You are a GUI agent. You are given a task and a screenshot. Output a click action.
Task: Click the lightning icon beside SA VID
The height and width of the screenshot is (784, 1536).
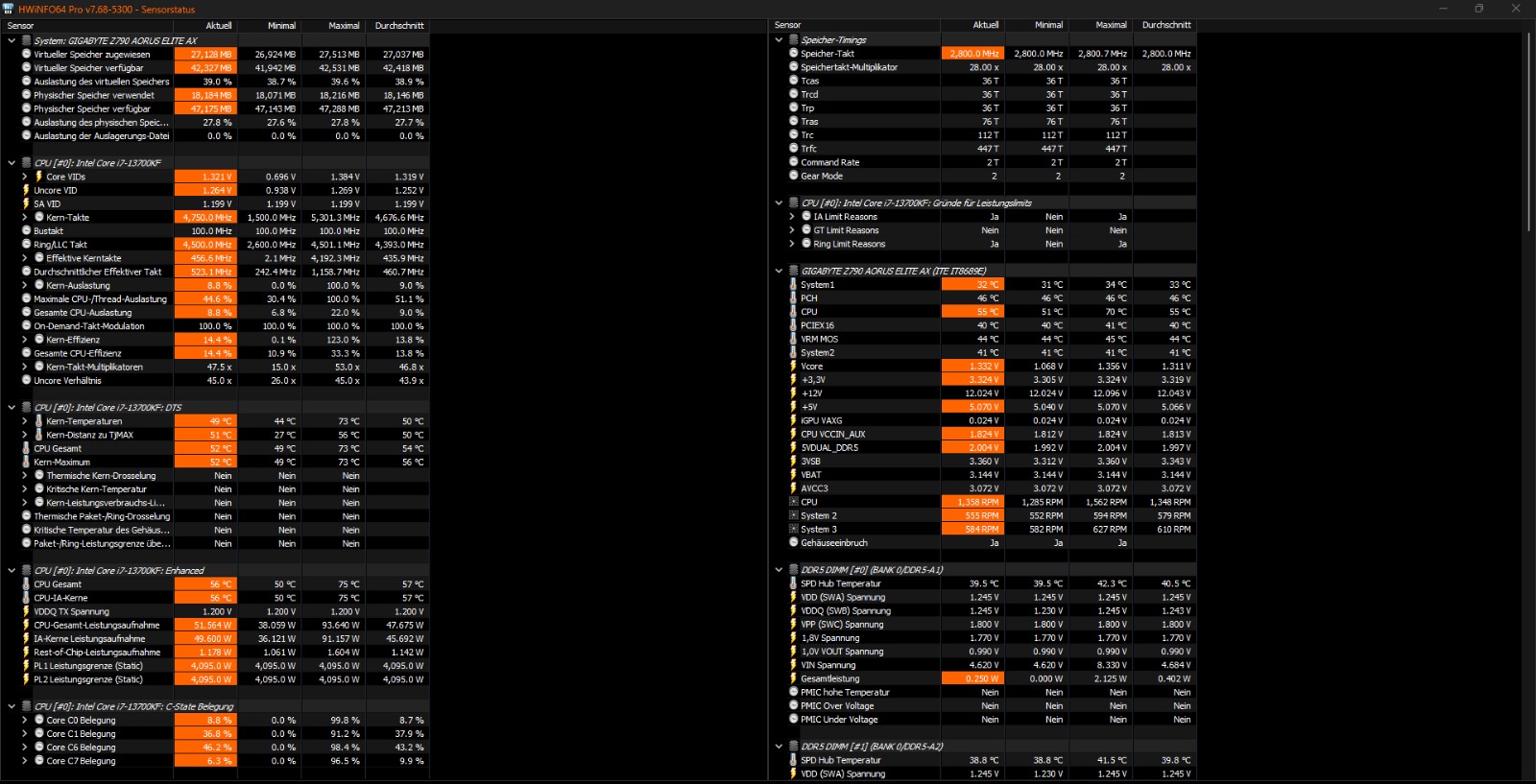(26, 203)
